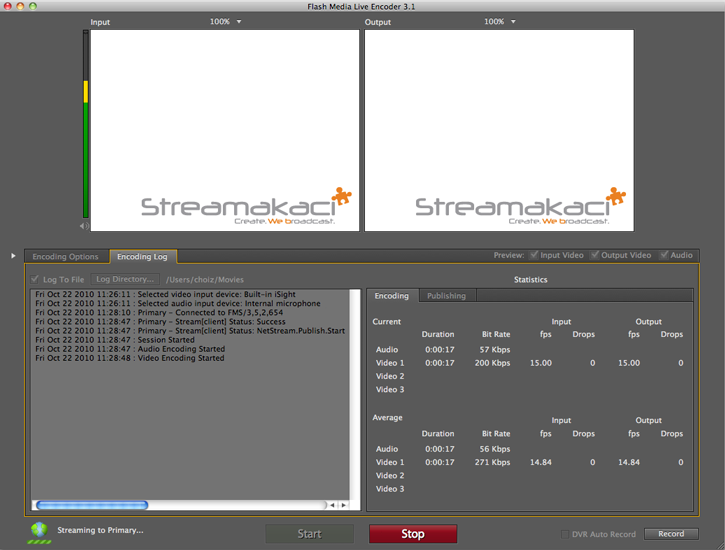Click the speaker icon below the audio meter

(x=84, y=226)
